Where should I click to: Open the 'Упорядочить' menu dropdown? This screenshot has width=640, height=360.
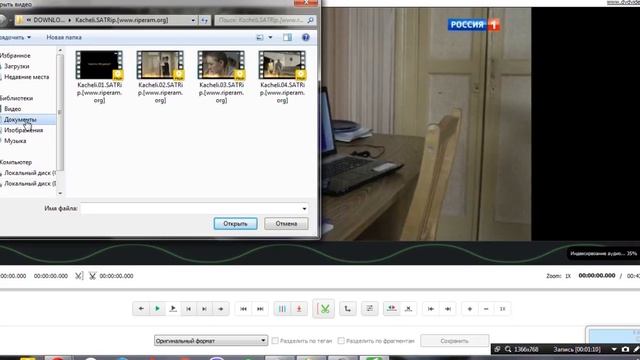coord(15,37)
